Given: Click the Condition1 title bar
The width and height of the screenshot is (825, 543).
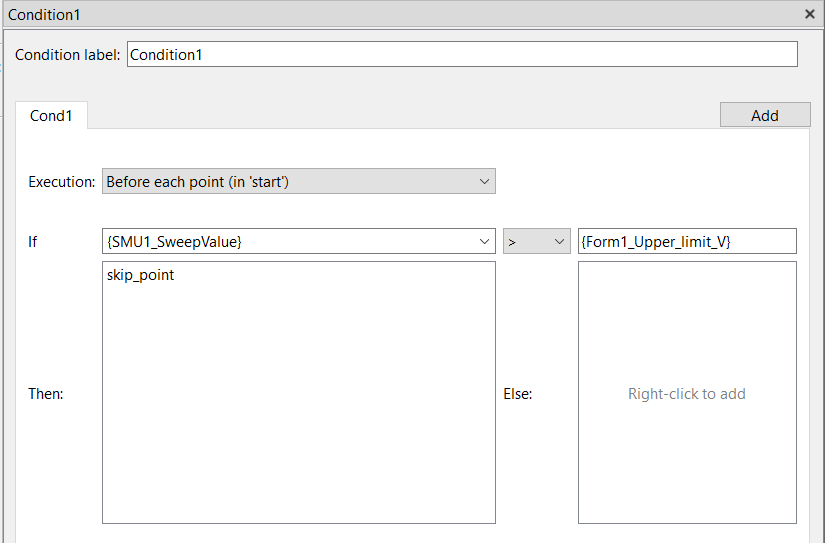Looking at the screenshot, I should (400, 14).
